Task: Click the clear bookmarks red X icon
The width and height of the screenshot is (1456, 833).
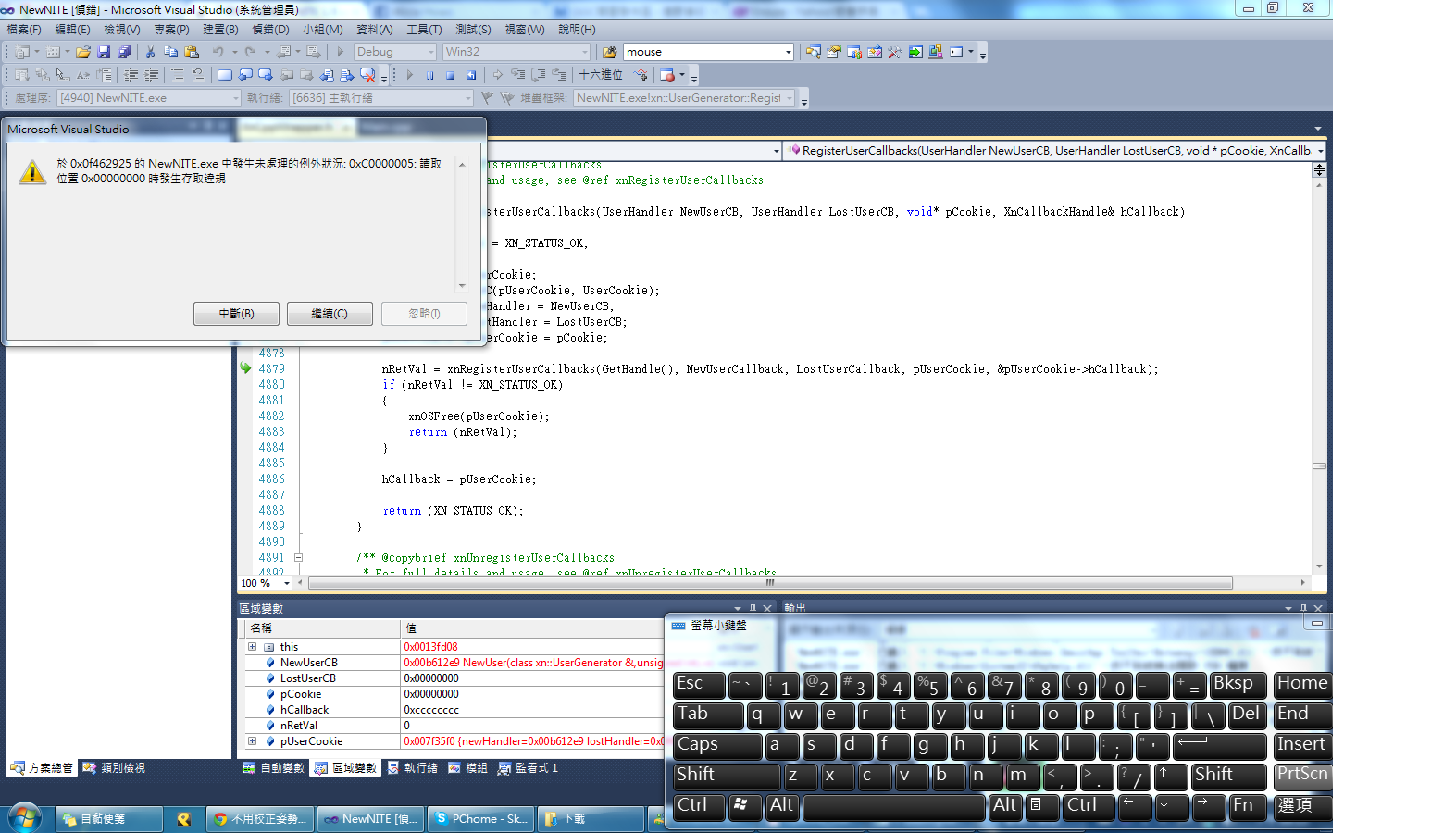Action: click(x=367, y=75)
